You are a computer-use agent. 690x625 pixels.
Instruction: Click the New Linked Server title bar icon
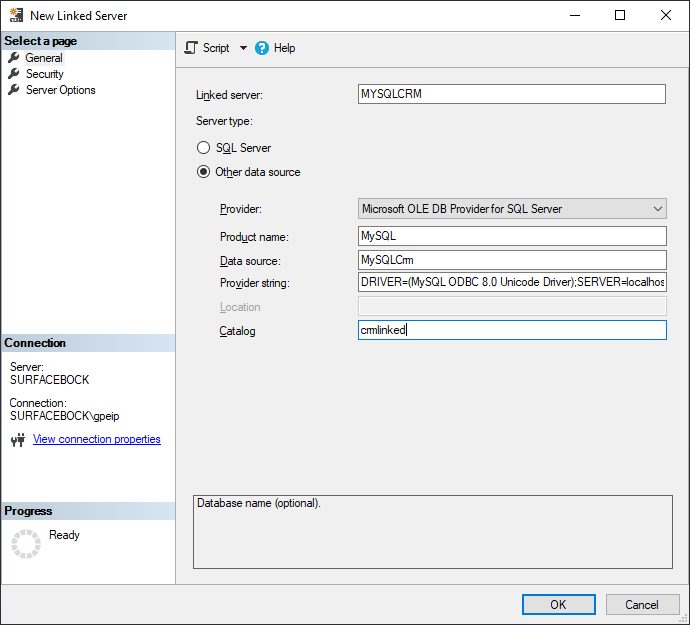tap(16, 15)
